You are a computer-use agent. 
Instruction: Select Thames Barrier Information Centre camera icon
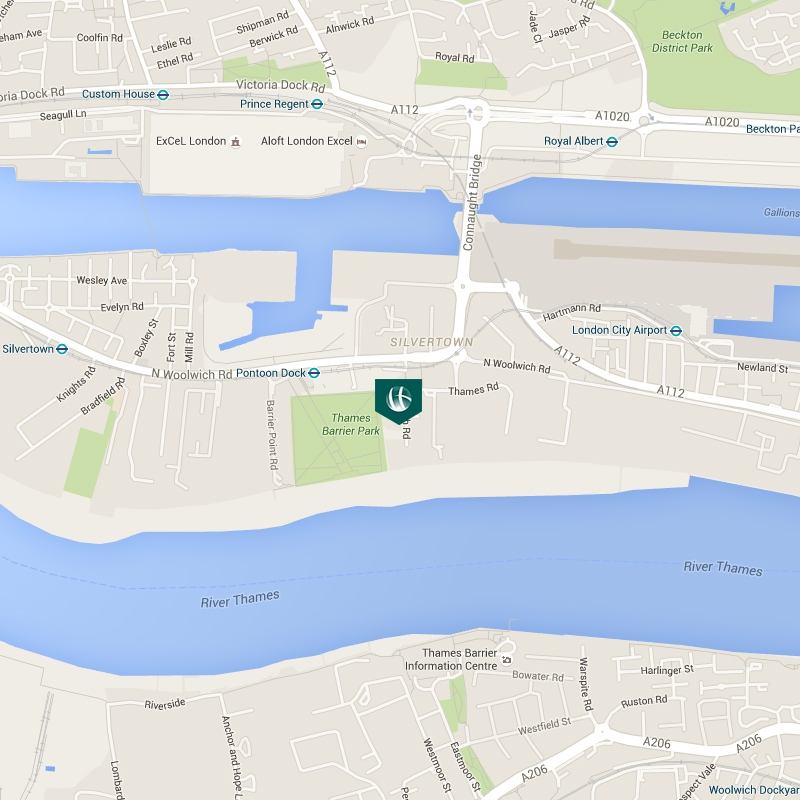point(506,660)
